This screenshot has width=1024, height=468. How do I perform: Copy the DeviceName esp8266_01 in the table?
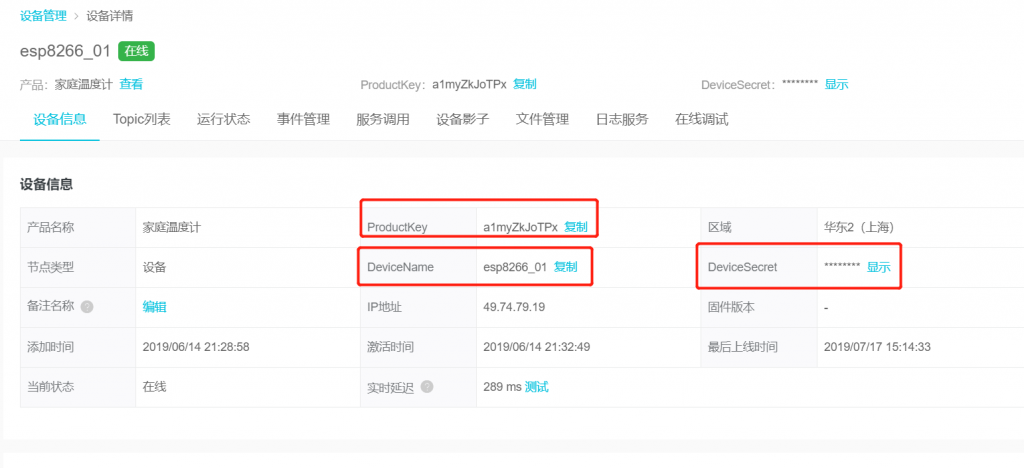click(x=566, y=267)
